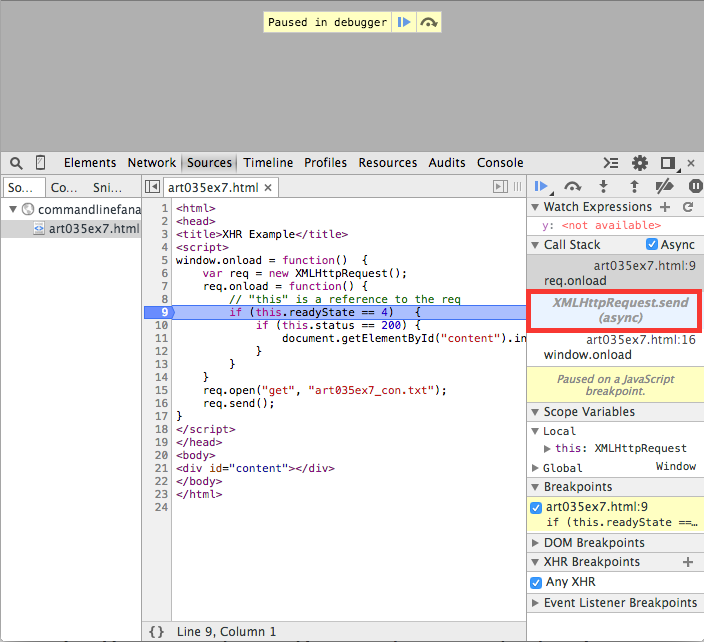Select the commandlinefana domain node
Viewport: 704px width, 642px height.
89,209
